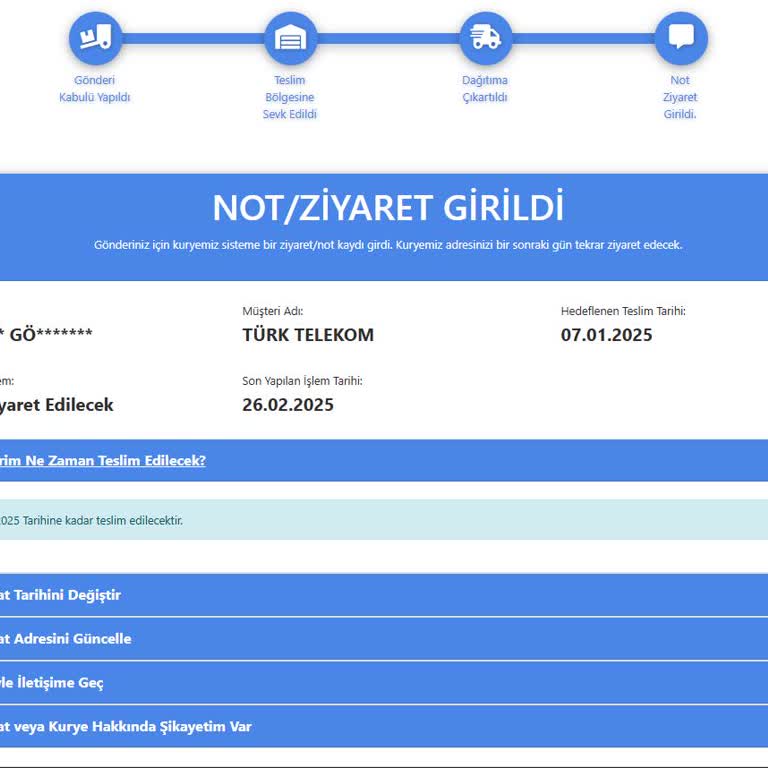Click the delivery truck distribution icon

[485, 38]
